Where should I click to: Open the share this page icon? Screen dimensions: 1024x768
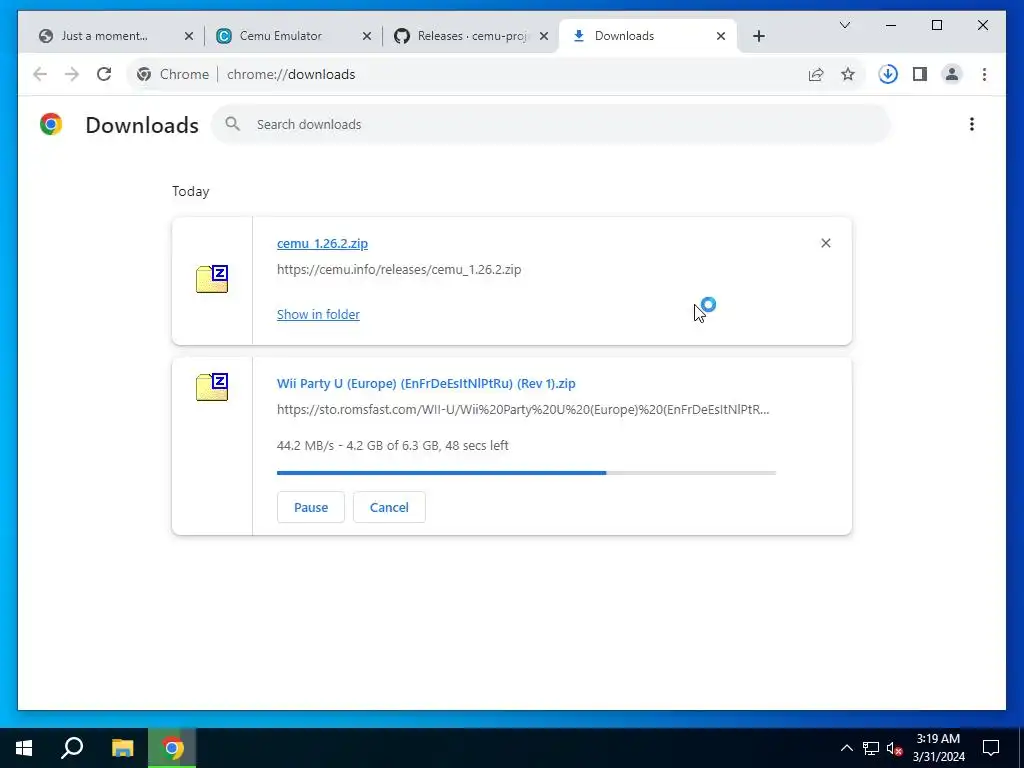pos(816,74)
